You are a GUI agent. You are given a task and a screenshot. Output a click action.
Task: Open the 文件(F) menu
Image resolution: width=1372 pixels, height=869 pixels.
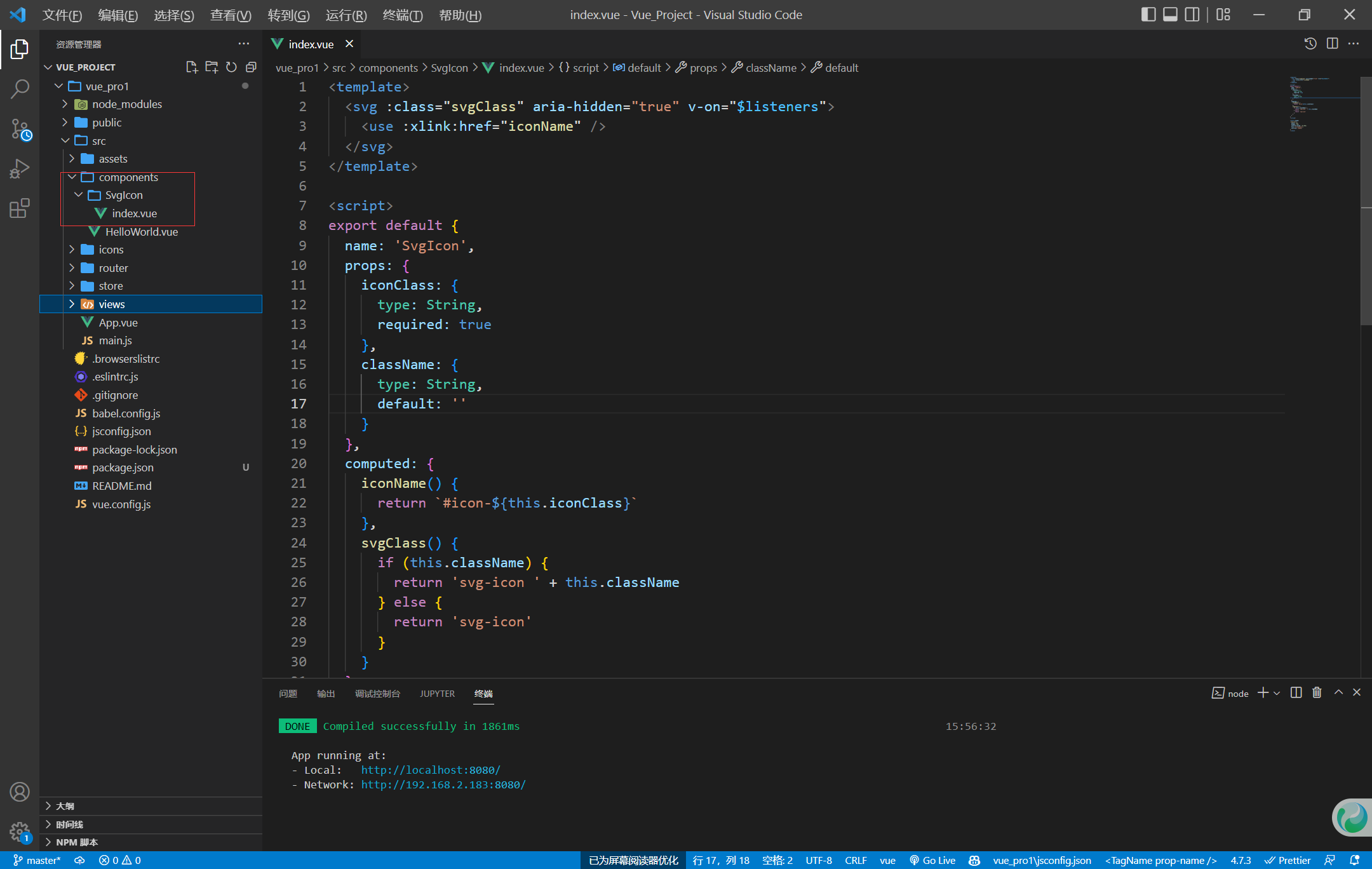pyautogui.click(x=62, y=15)
